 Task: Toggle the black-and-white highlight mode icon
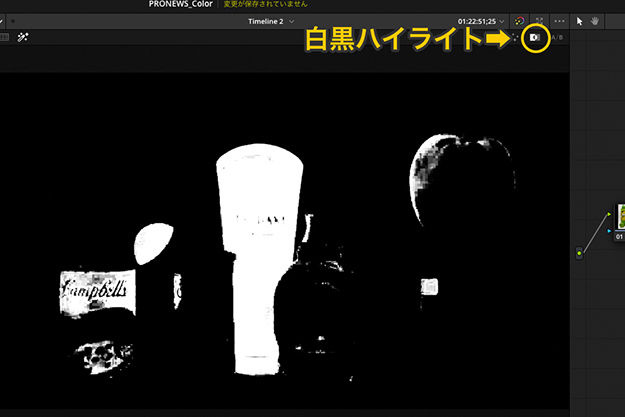pos(535,37)
